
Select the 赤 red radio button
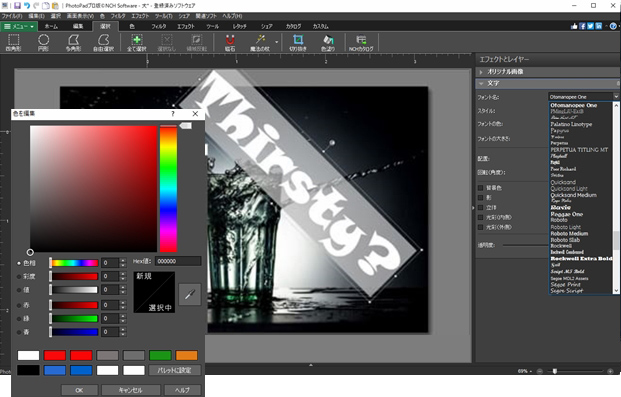(x=19, y=305)
